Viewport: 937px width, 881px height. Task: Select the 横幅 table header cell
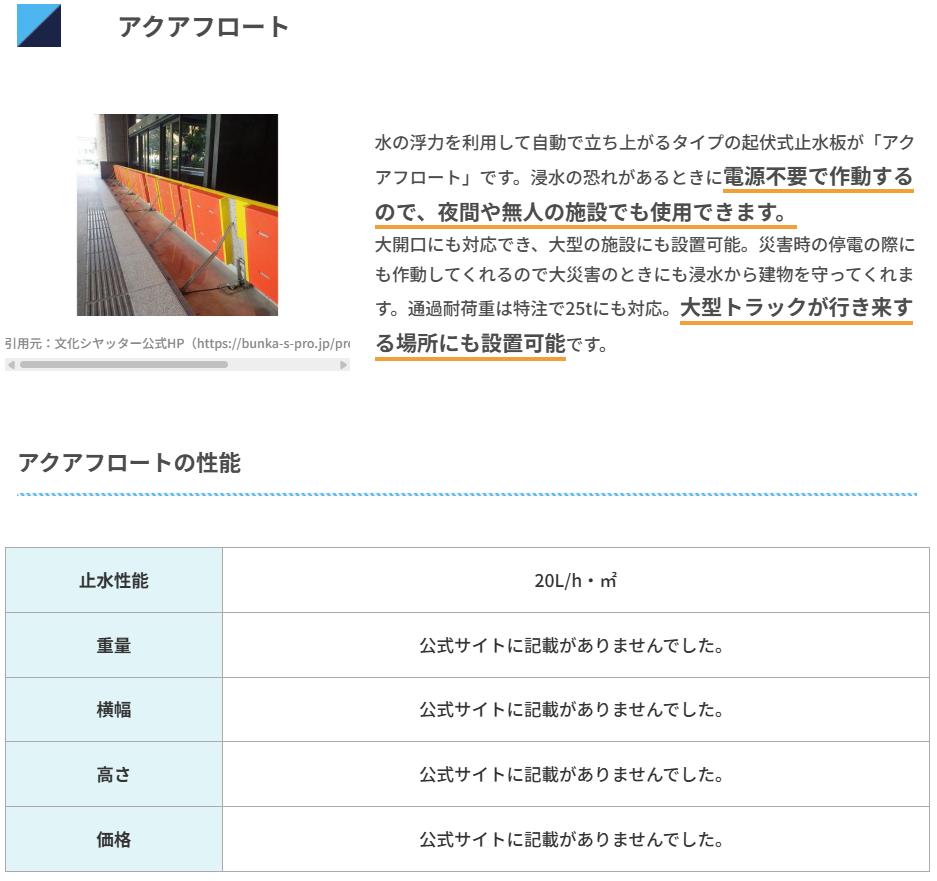click(114, 709)
